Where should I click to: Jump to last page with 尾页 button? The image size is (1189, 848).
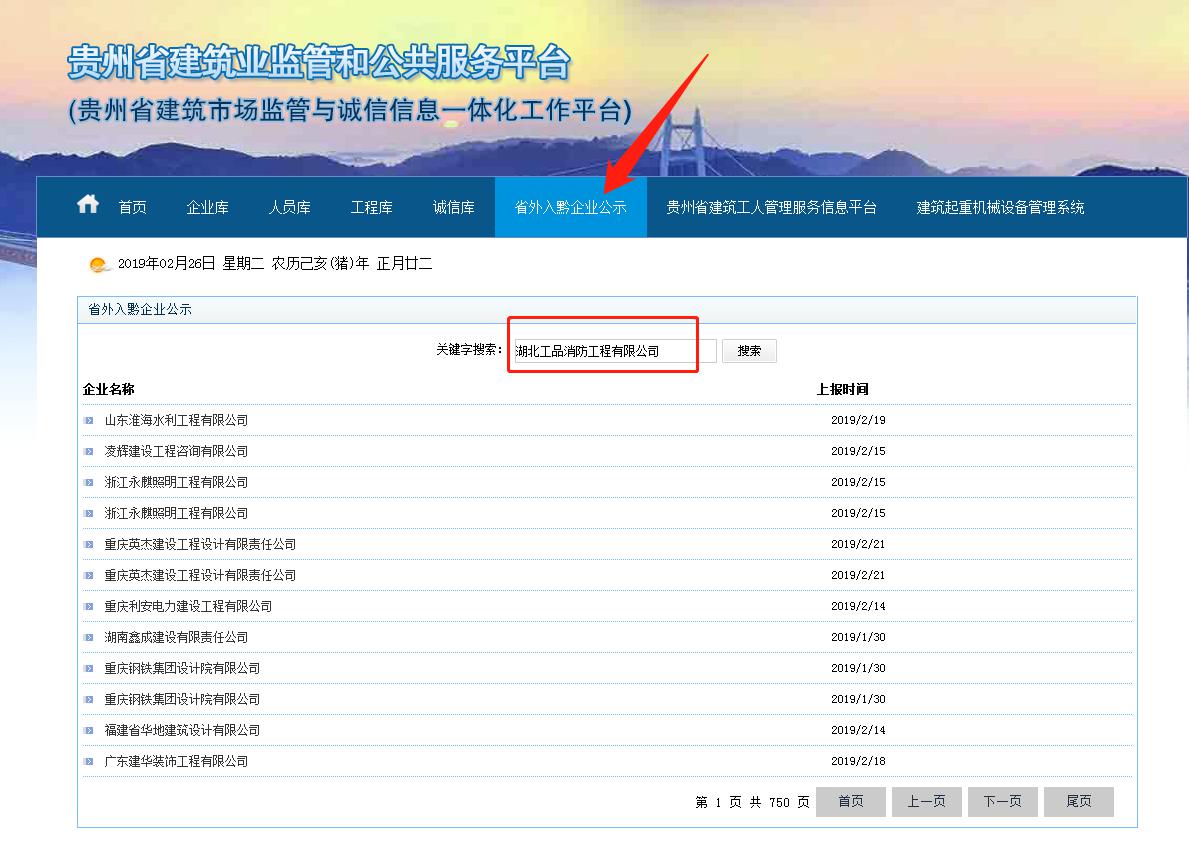click(x=1079, y=802)
